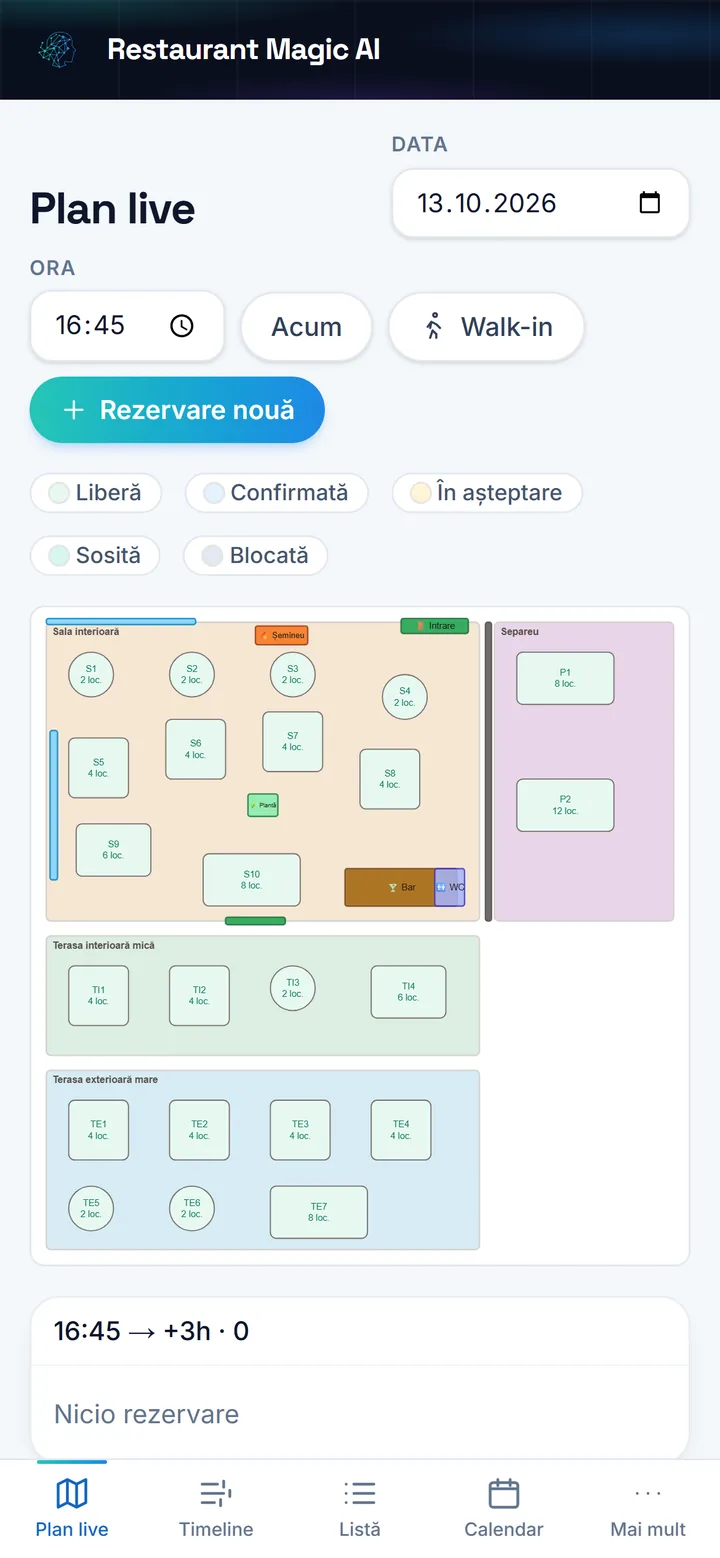Viewport: 720px width, 1558px height.
Task: Open the calendar picker icon in date field
Action: click(x=650, y=203)
